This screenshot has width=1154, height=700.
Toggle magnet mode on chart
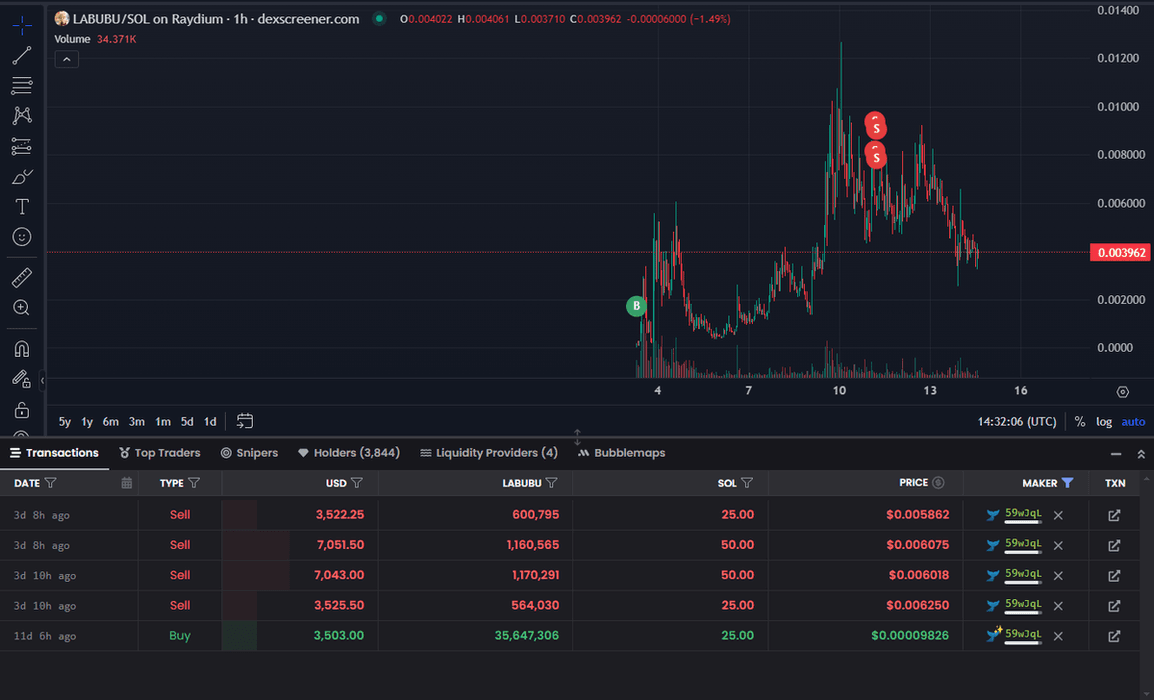pos(21,349)
